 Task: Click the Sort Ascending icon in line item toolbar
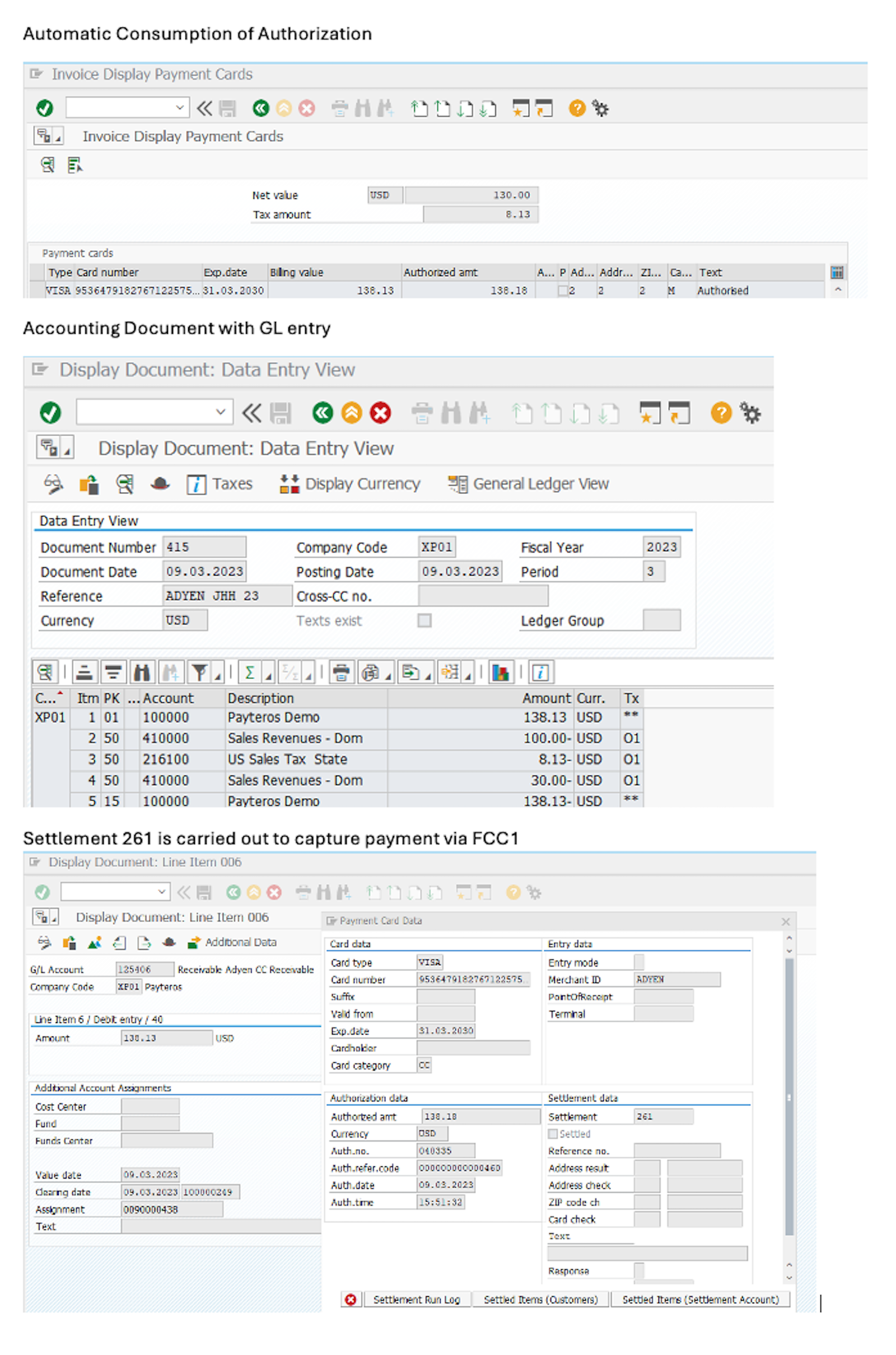coord(84,672)
